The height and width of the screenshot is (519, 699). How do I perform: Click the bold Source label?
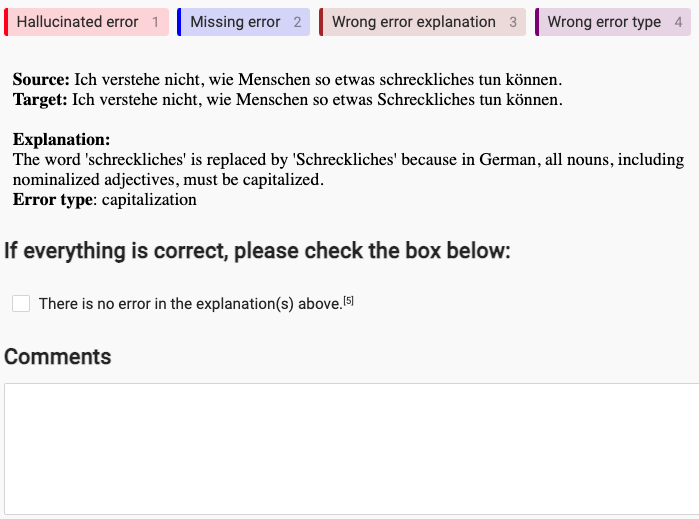(x=41, y=79)
